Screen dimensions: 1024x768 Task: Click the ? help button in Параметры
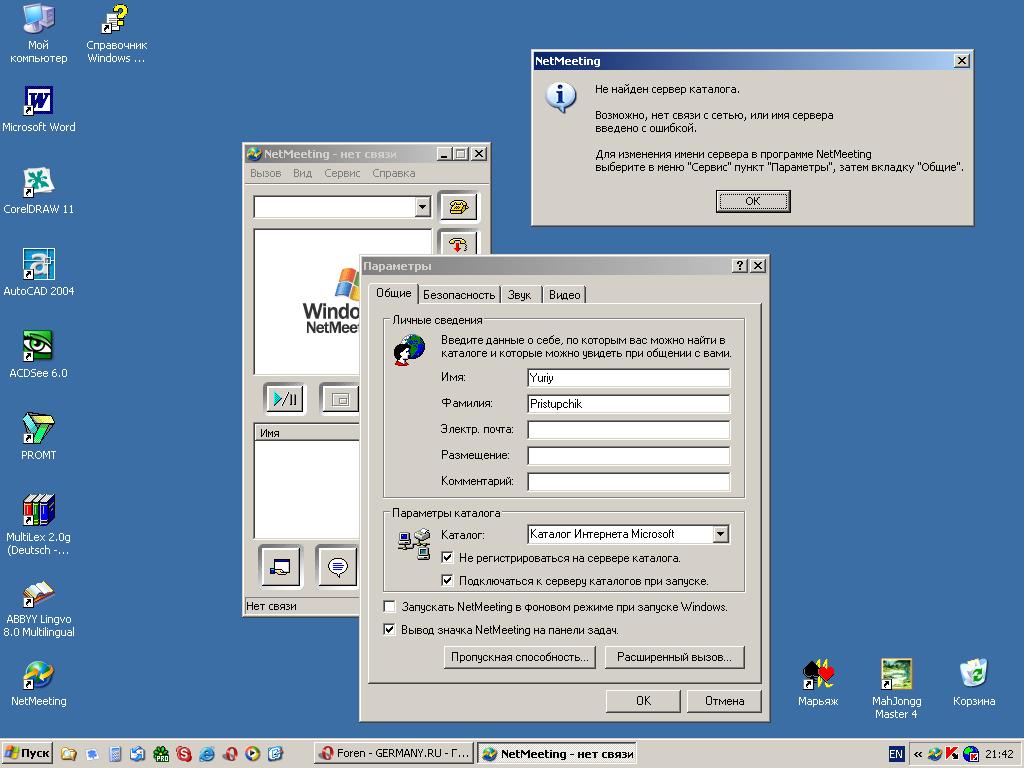tap(739, 265)
